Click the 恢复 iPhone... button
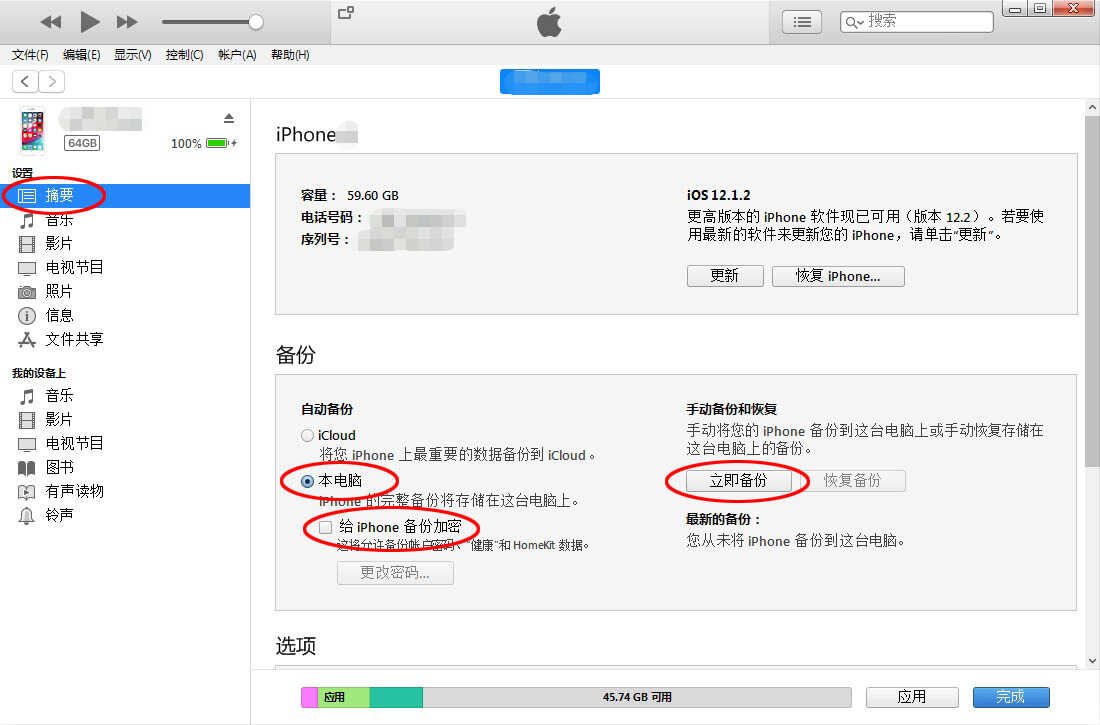Viewport: 1100px width, 725px height. pyautogui.click(x=838, y=276)
